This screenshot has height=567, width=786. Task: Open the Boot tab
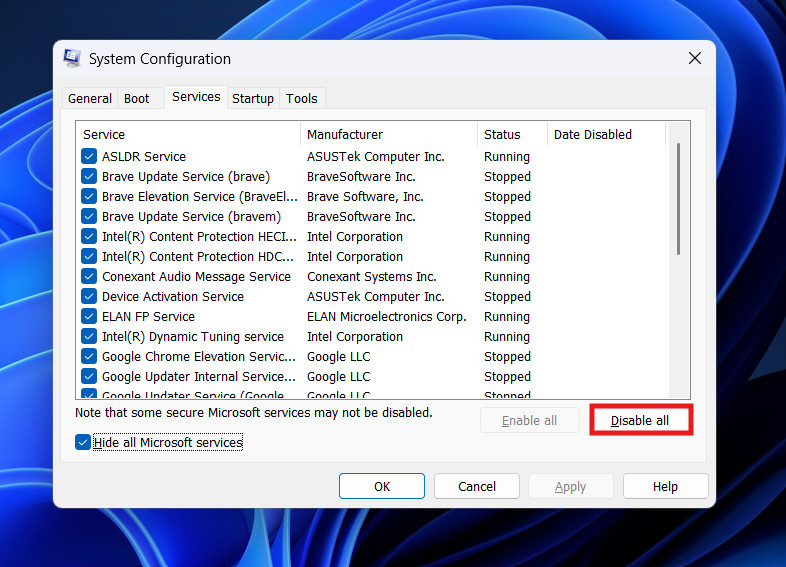click(x=137, y=98)
